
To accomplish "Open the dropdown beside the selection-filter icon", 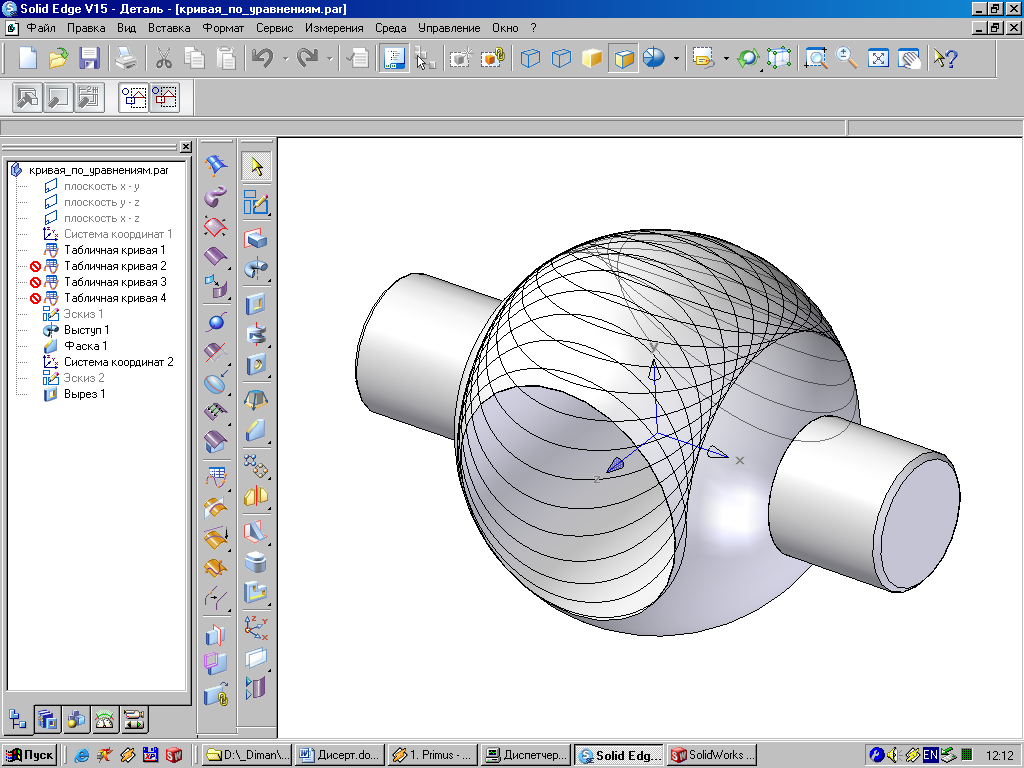I will coord(726,59).
